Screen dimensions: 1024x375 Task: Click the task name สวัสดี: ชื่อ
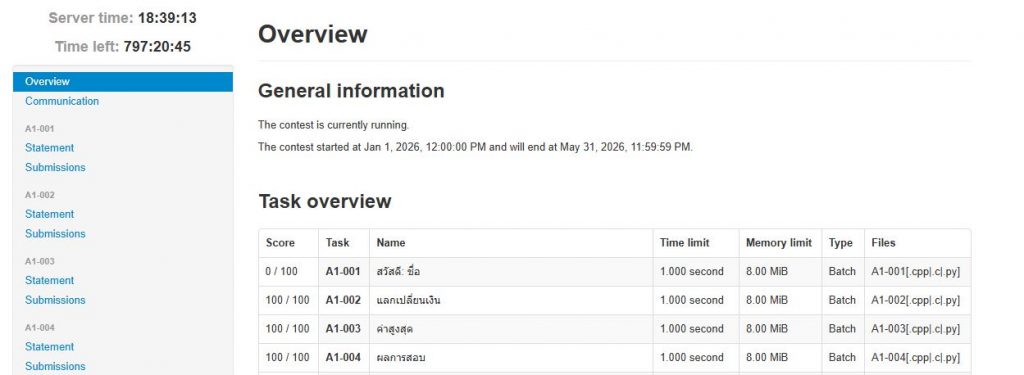[x=398, y=271]
